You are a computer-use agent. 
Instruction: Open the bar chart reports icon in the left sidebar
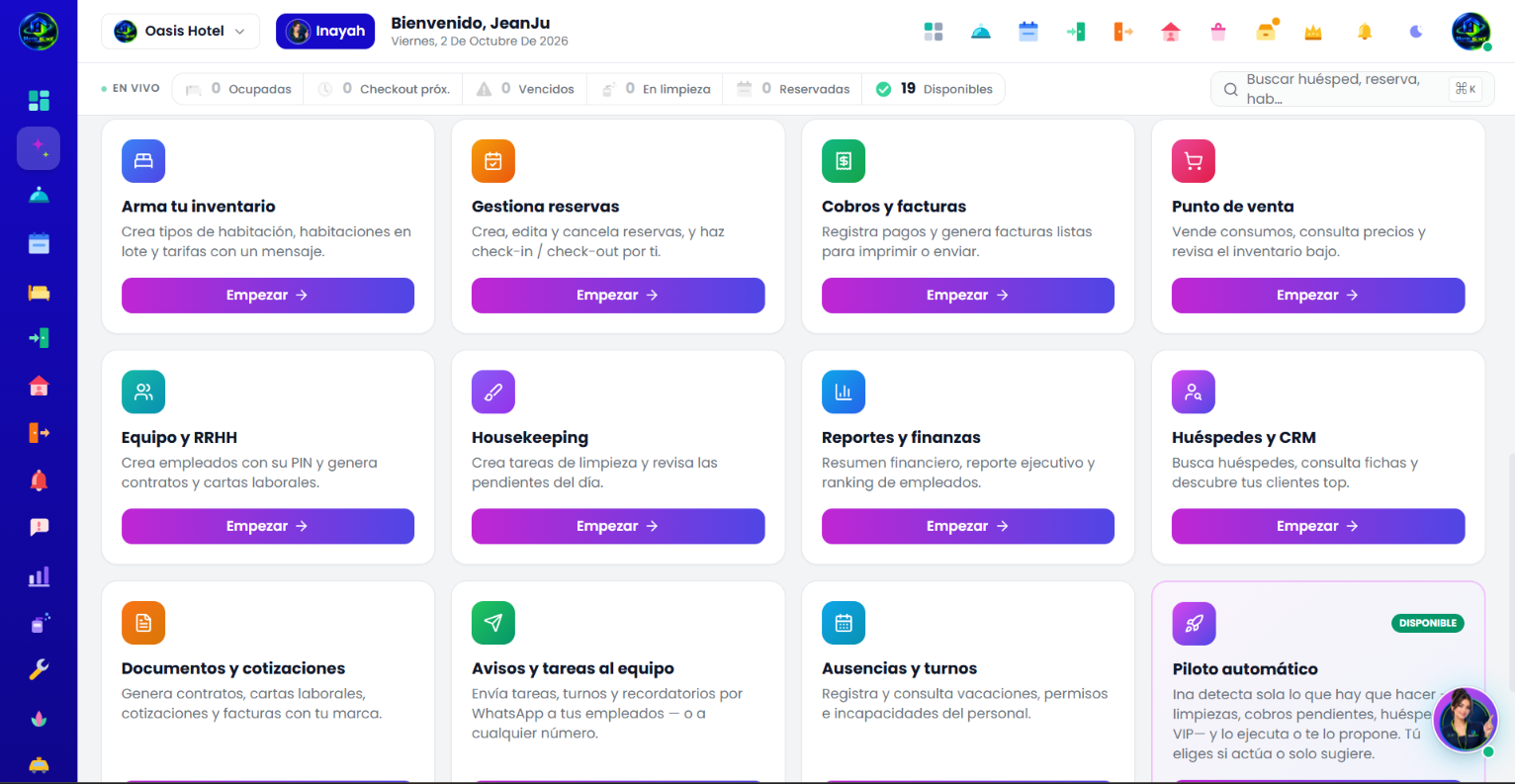click(x=39, y=575)
